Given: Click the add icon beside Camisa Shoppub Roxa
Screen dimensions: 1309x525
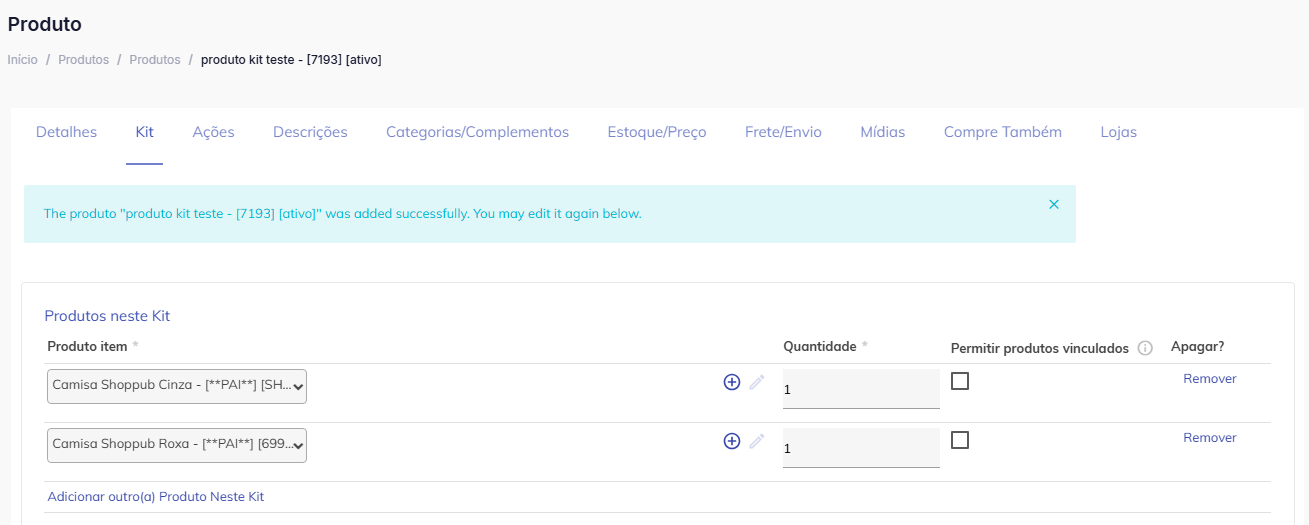Looking at the screenshot, I should 731,441.
